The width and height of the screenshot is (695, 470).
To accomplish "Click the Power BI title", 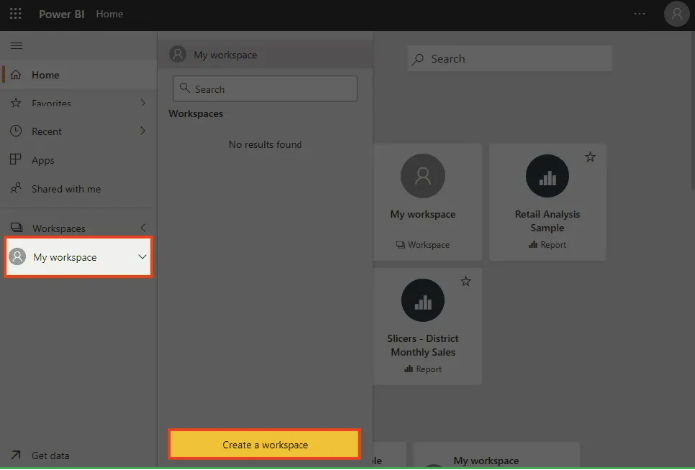I will (x=62, y=14).
